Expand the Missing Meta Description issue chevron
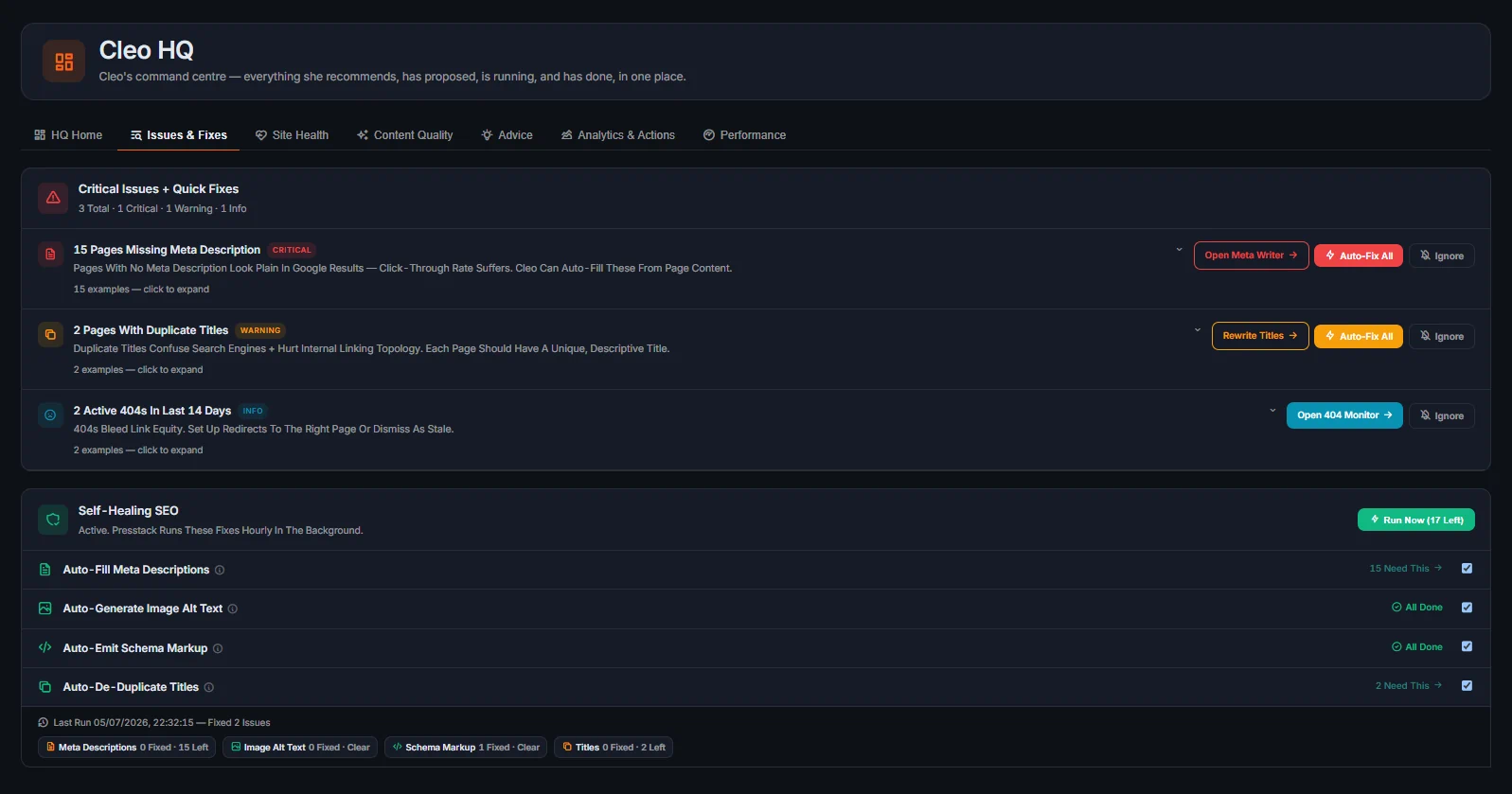Screen dimensions: 1512x794 point(1179,250)
